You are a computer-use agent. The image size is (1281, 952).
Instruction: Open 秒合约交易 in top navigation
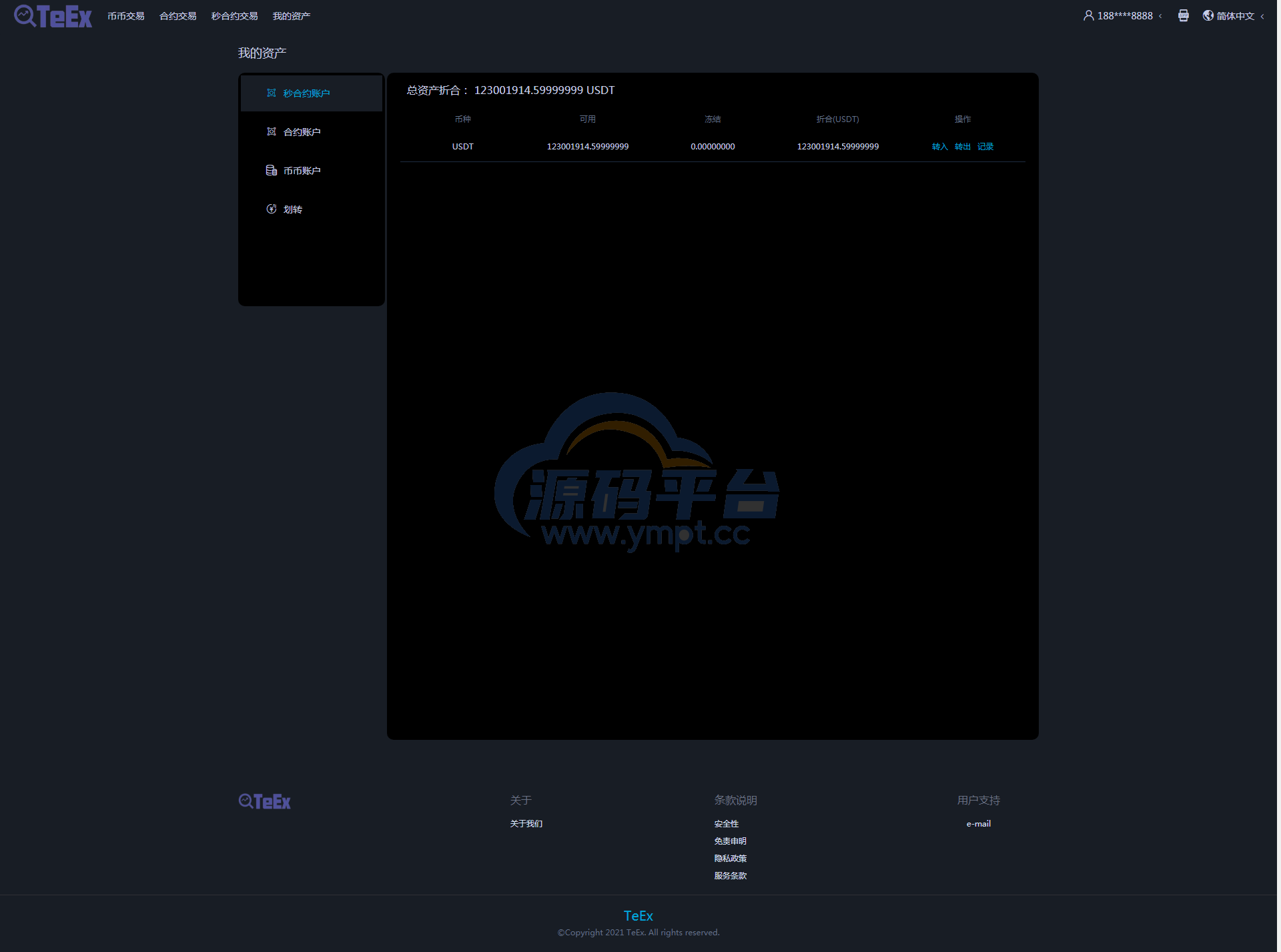tap(234, 16)
